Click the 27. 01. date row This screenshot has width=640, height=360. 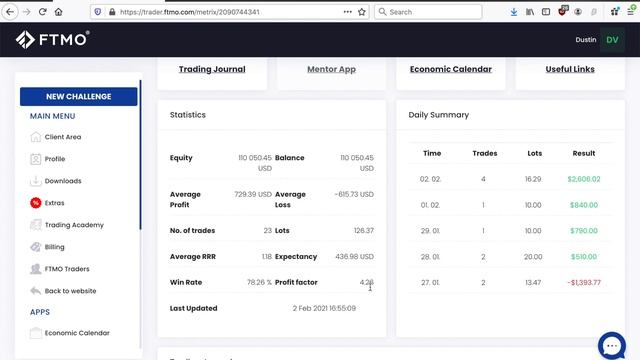(x=430, y=282)
